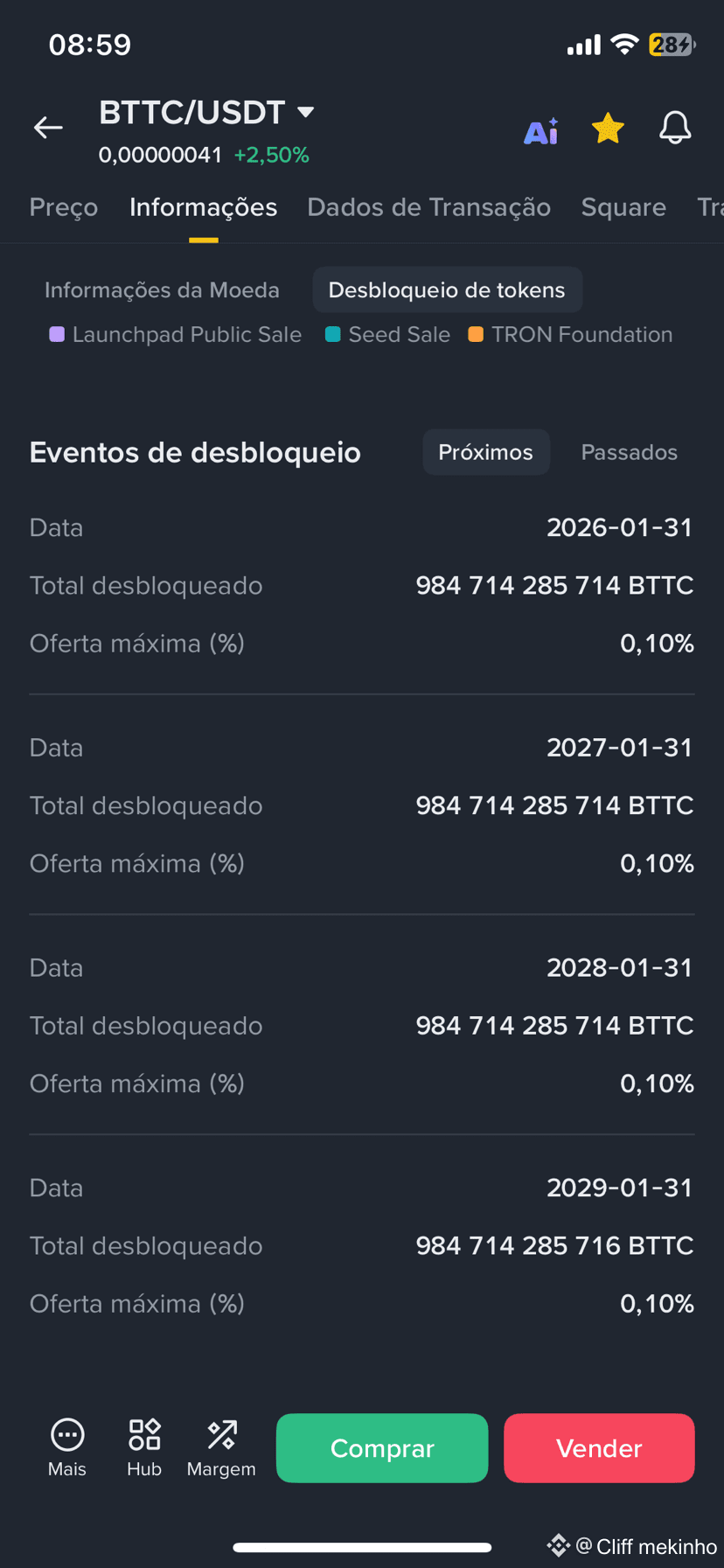The image size is (724, 1568).
Task: Open the Hub icon
Action: click(x=144, y=1434)
